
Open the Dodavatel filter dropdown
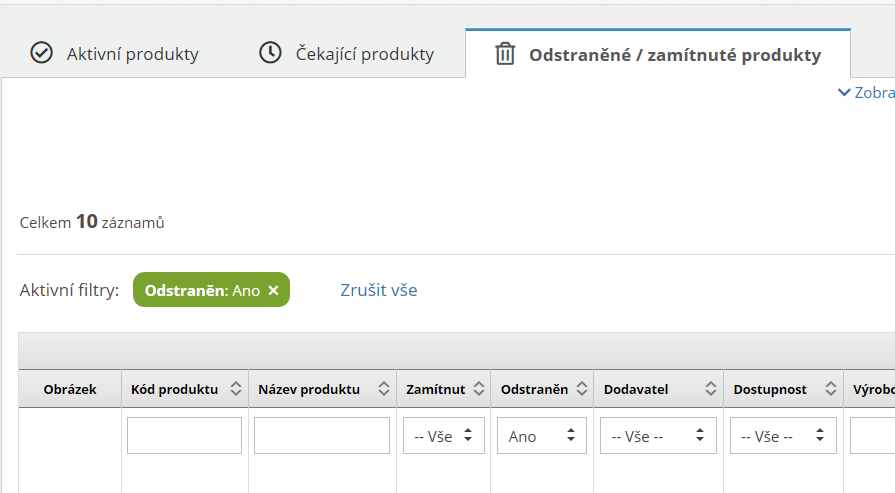(x=658, y=436)
